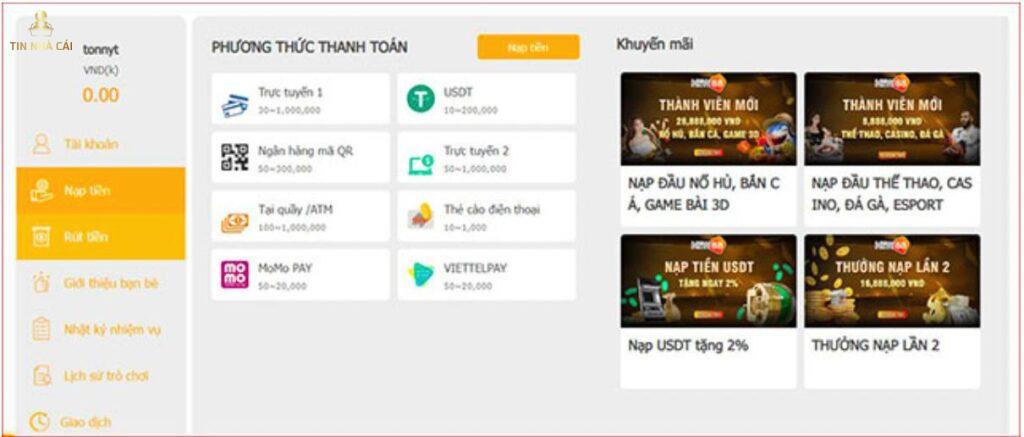Open Thưởng nạp lần 2 promotion banner

892,281
